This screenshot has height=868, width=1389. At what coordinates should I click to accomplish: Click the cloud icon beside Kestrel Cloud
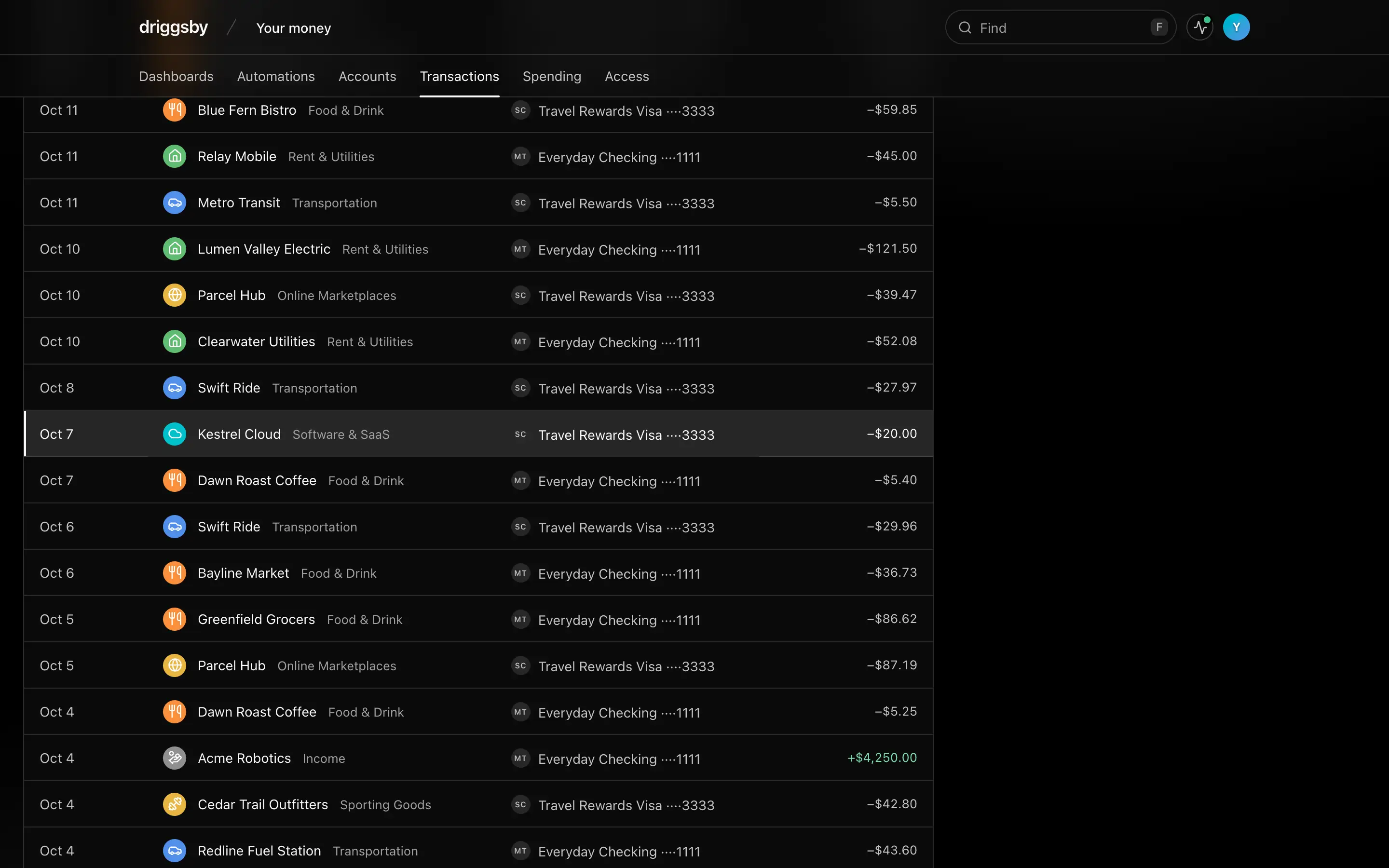point(175,434)
